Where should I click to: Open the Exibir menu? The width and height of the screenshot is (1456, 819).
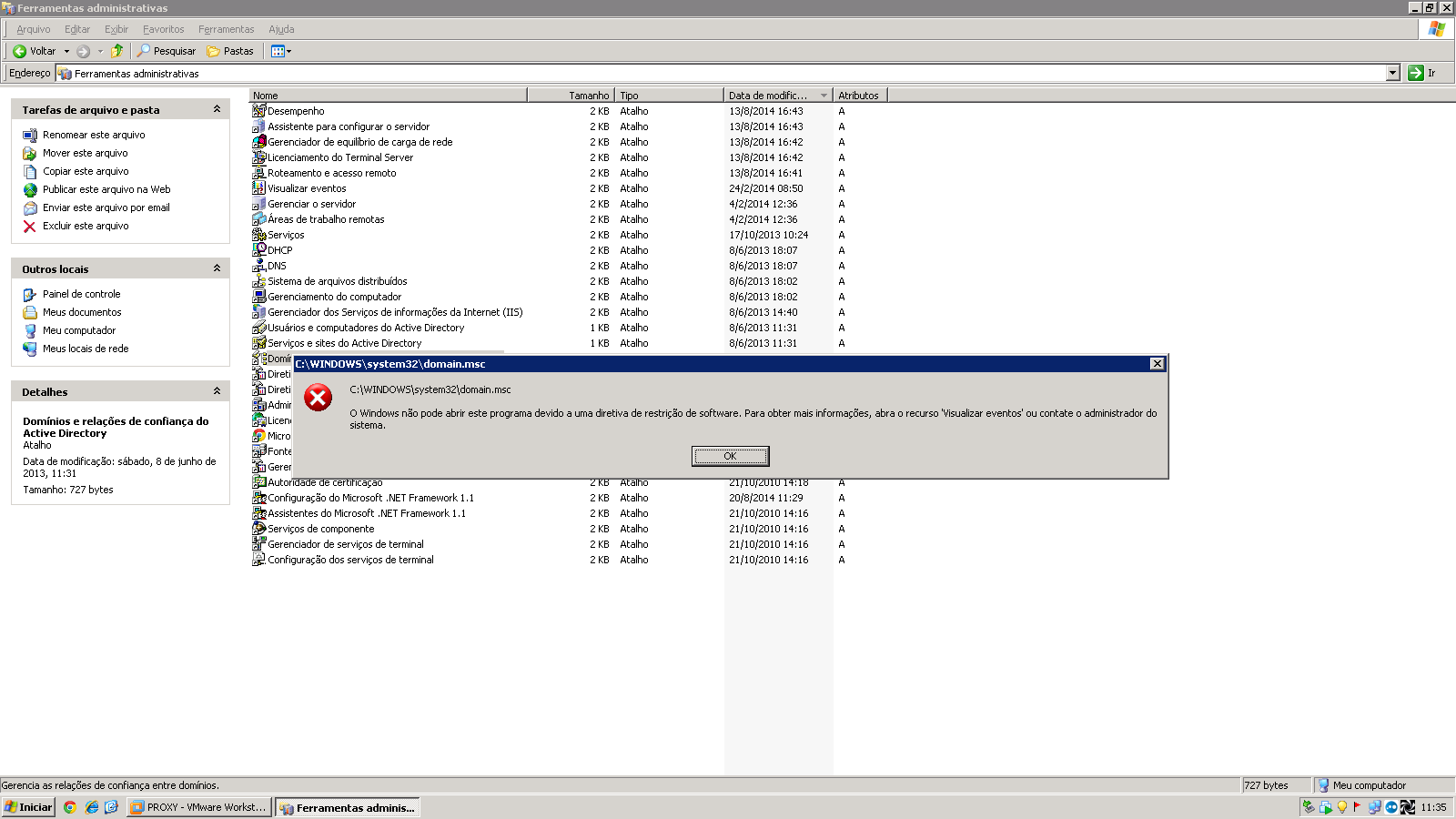[x=116, y=29]
